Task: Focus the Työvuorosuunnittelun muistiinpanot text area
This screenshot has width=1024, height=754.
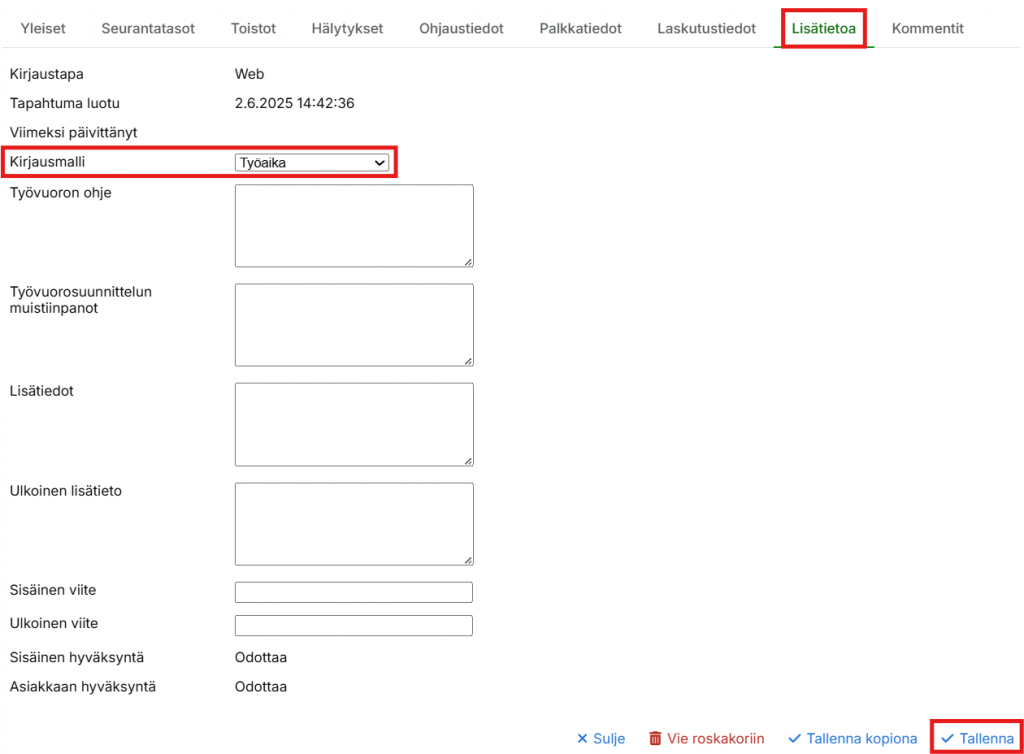Action: click(354, 324)
